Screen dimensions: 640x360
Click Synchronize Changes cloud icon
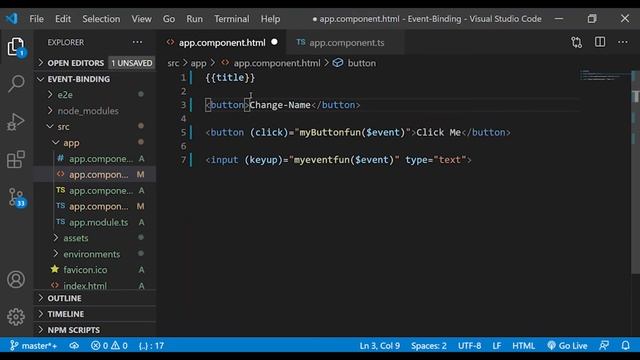[x=74, y=346]
